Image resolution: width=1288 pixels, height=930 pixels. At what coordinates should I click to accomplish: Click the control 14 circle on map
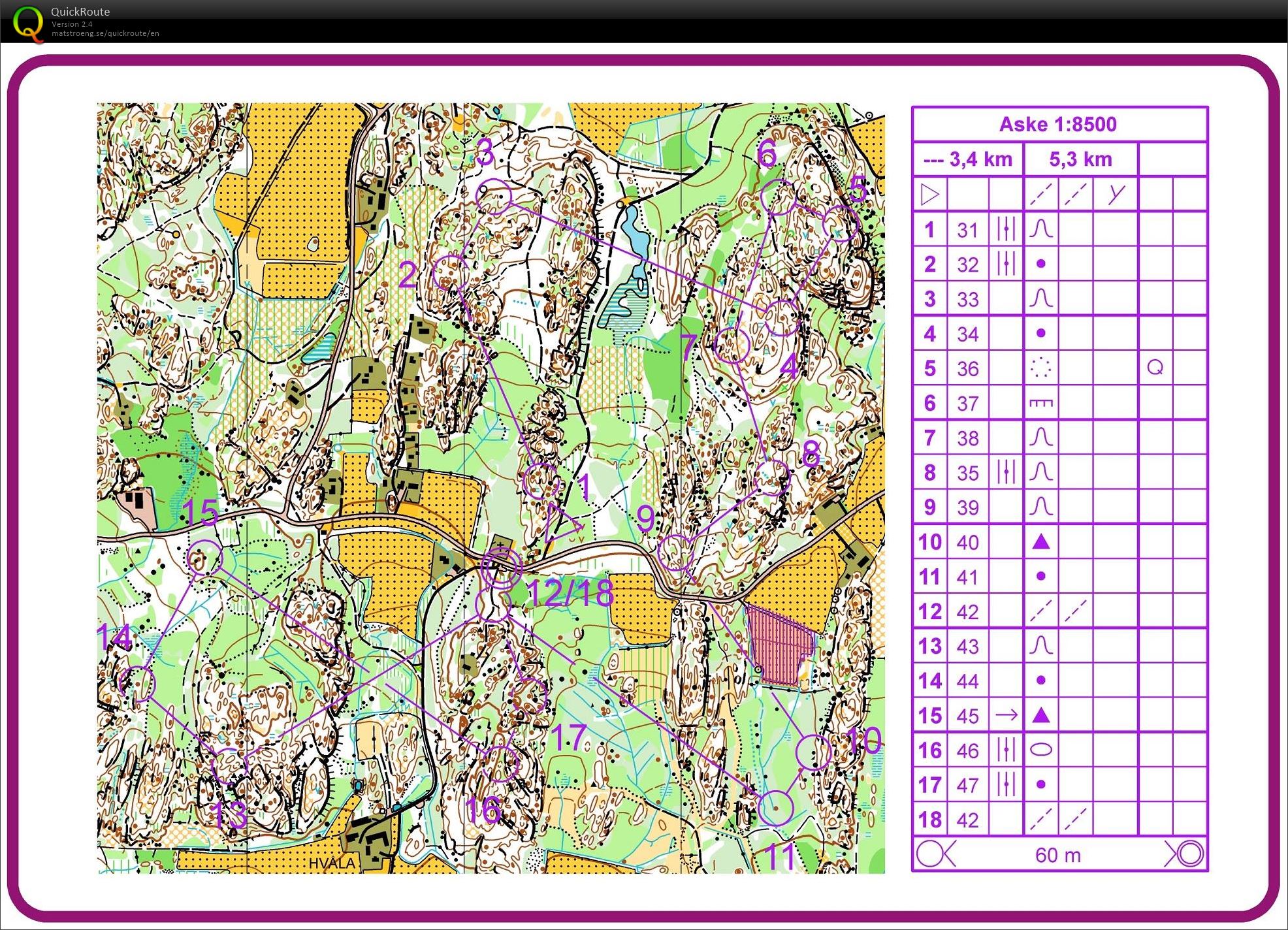point(138,683)
